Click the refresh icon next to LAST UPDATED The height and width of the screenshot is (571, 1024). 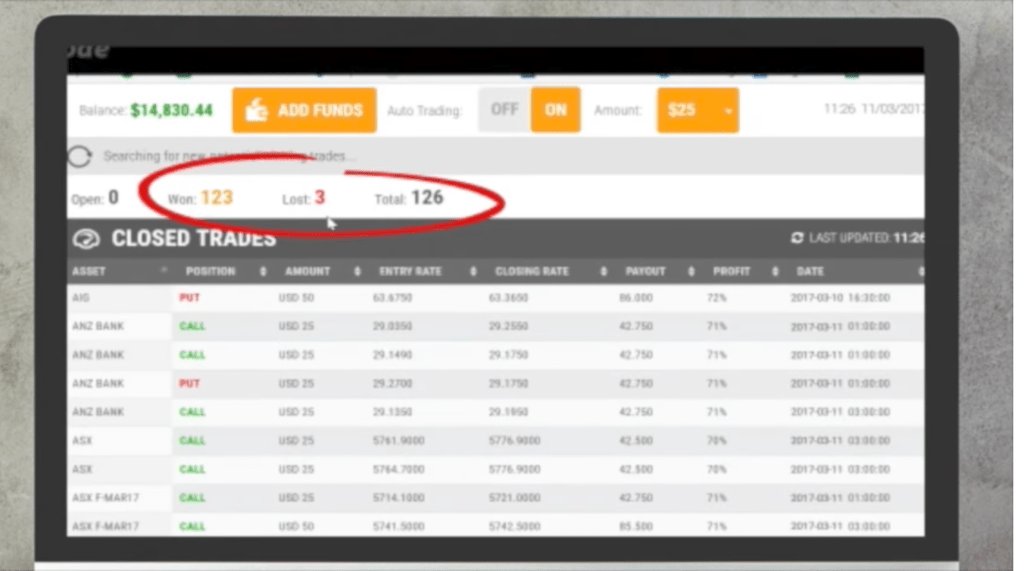pos(797,238)
